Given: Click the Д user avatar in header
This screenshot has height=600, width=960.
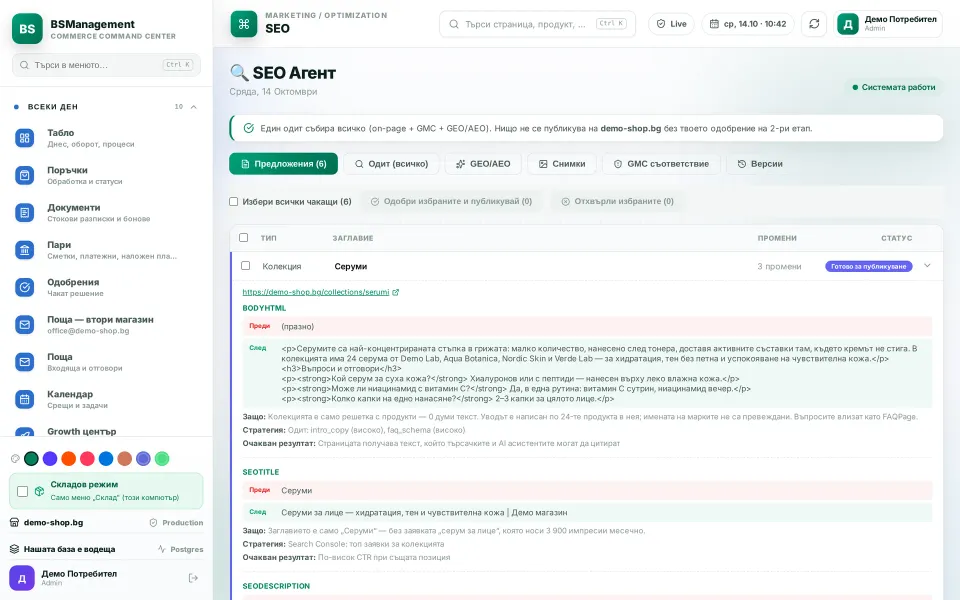Looking at the screenshot, I should click(848, 24).
